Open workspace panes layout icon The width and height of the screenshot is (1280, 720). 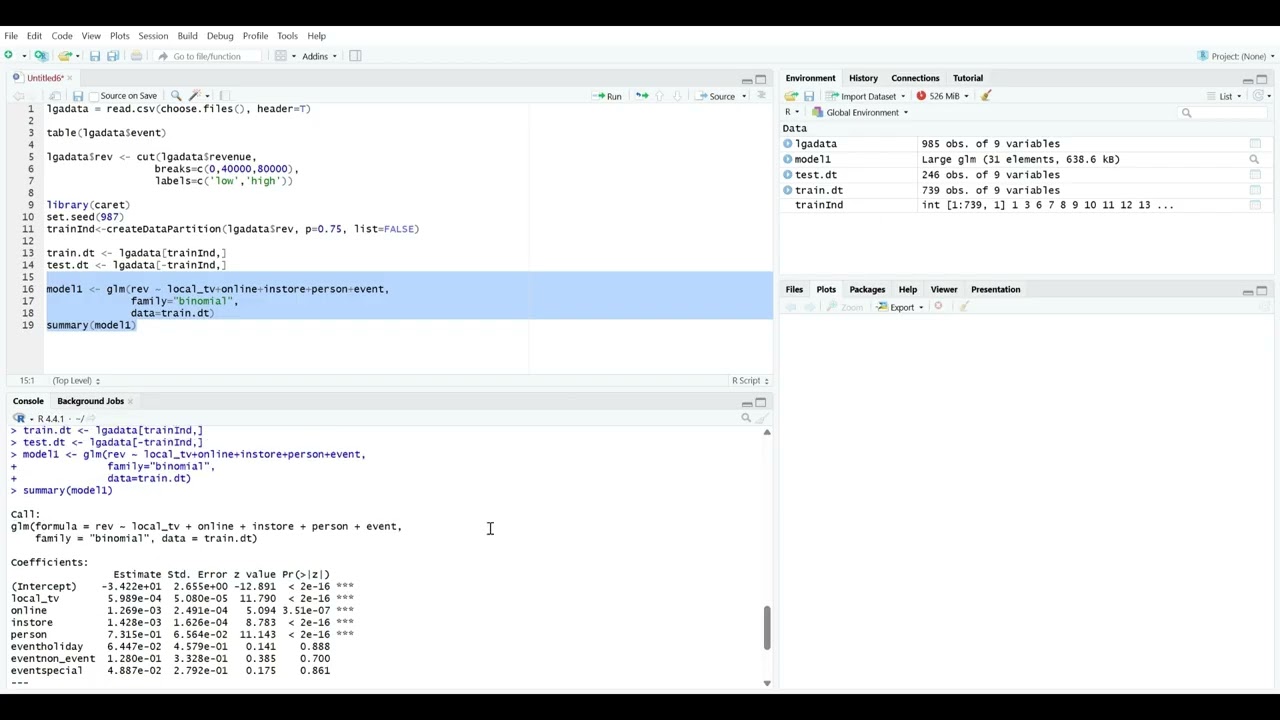281,56
